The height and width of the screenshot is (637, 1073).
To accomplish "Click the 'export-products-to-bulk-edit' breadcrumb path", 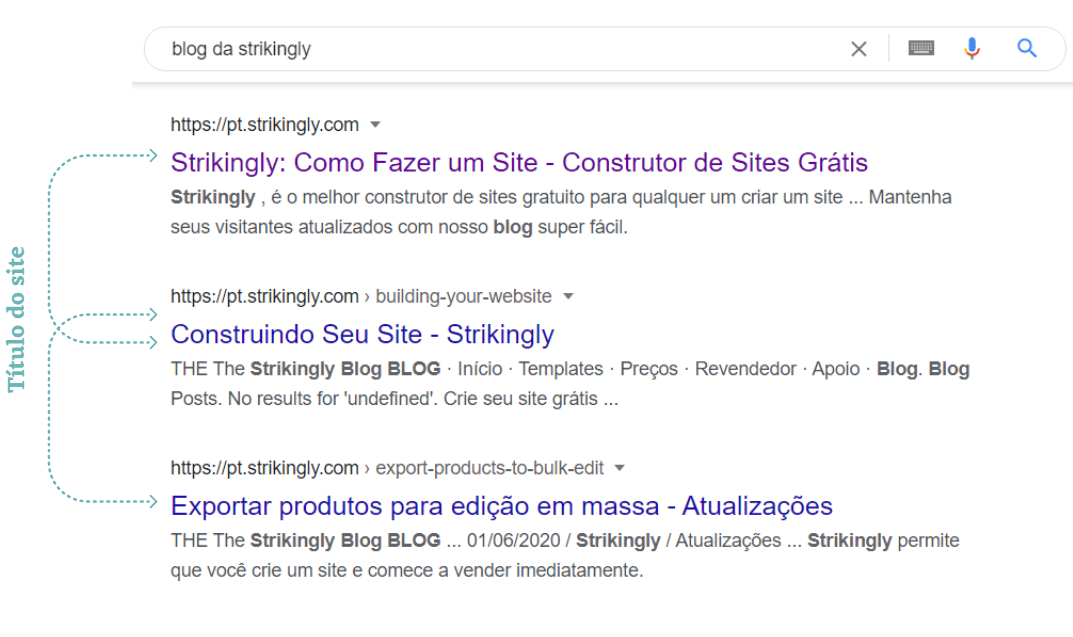I will coord(489,468).
